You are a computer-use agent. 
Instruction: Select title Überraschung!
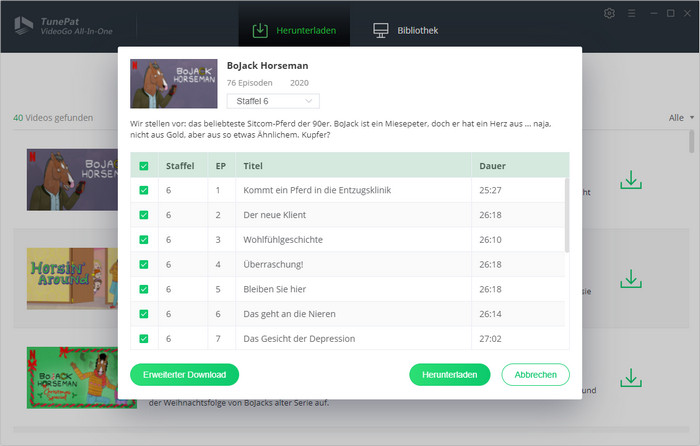[x=273, y=264]
